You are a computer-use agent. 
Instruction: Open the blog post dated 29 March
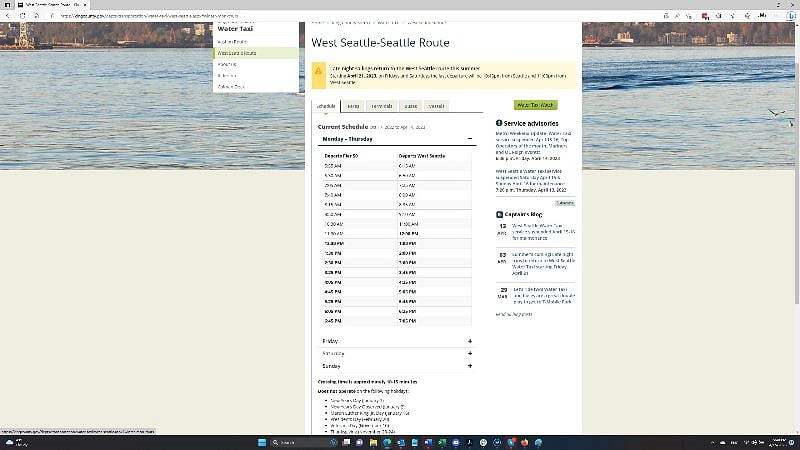pos(543,295)
